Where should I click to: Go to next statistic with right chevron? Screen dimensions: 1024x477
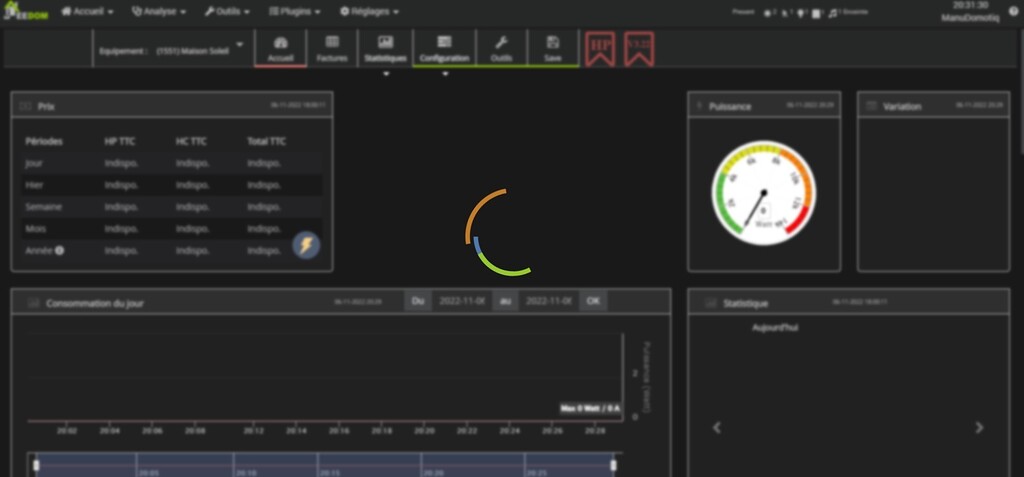tap(979, 427)
